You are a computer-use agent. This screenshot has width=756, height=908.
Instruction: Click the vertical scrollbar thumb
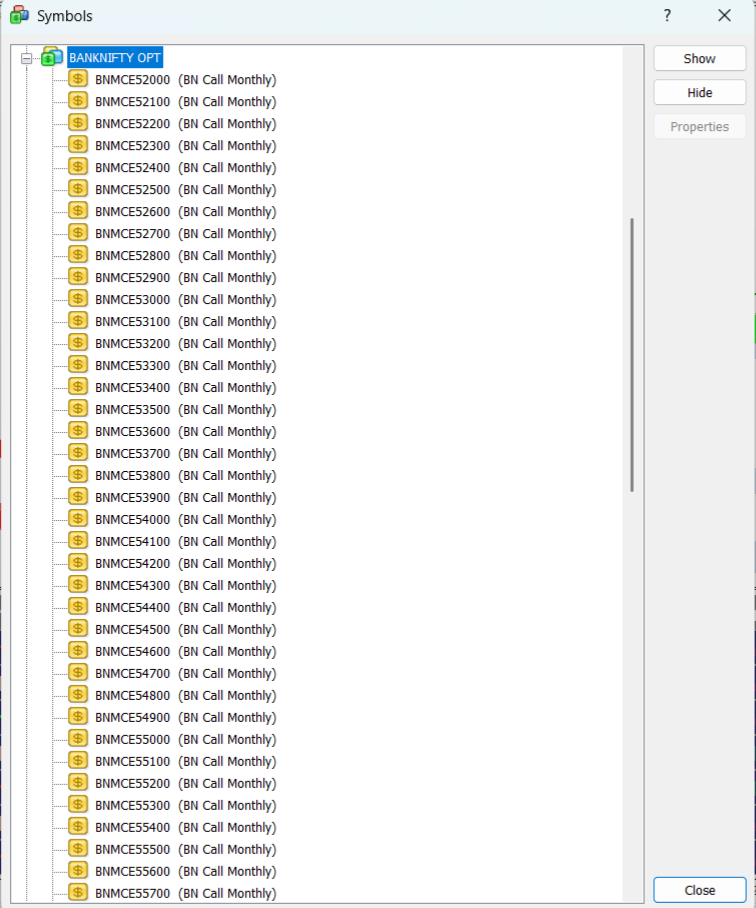click(632, 355)
